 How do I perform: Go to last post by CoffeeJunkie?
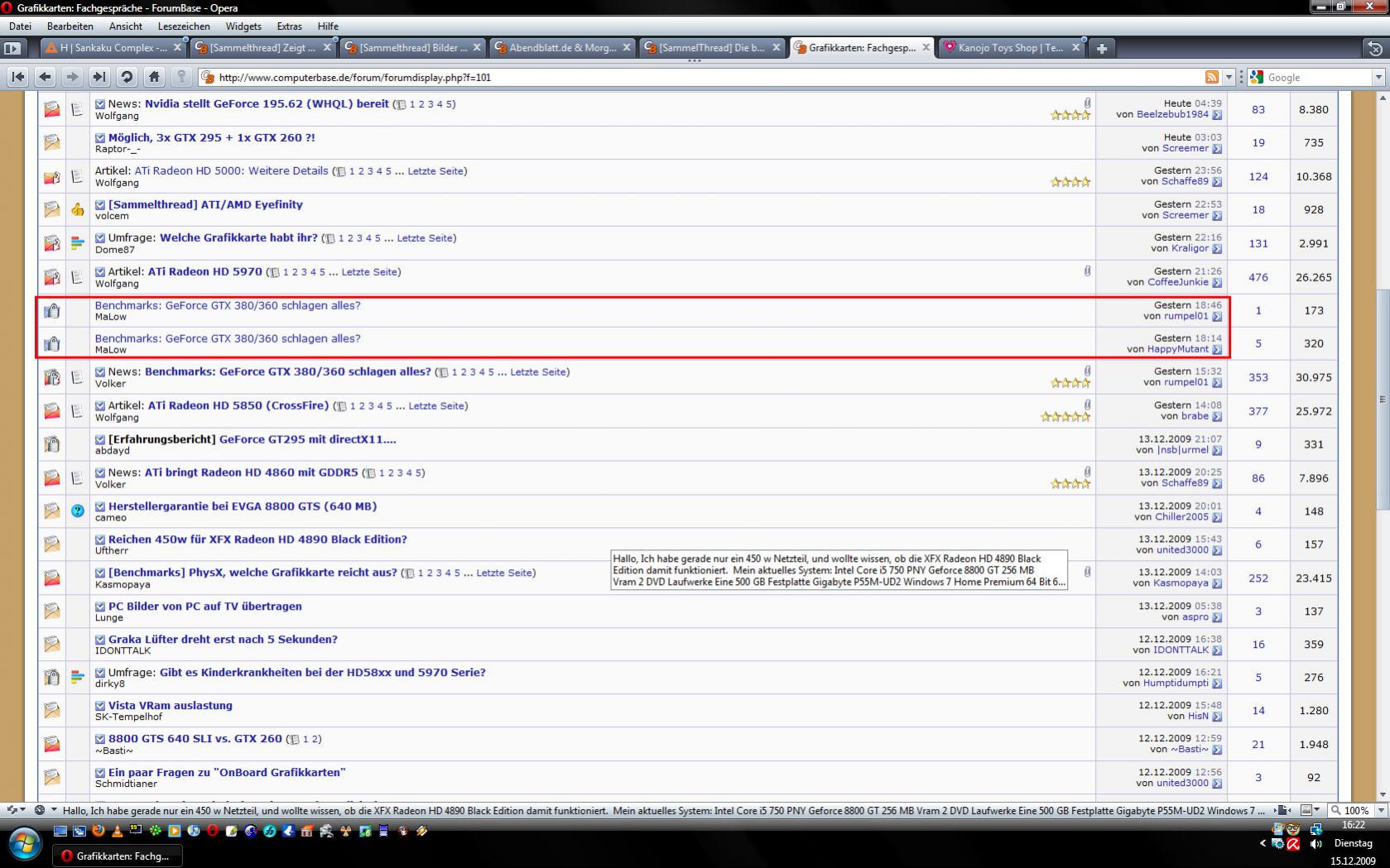tap(1217, 283)
